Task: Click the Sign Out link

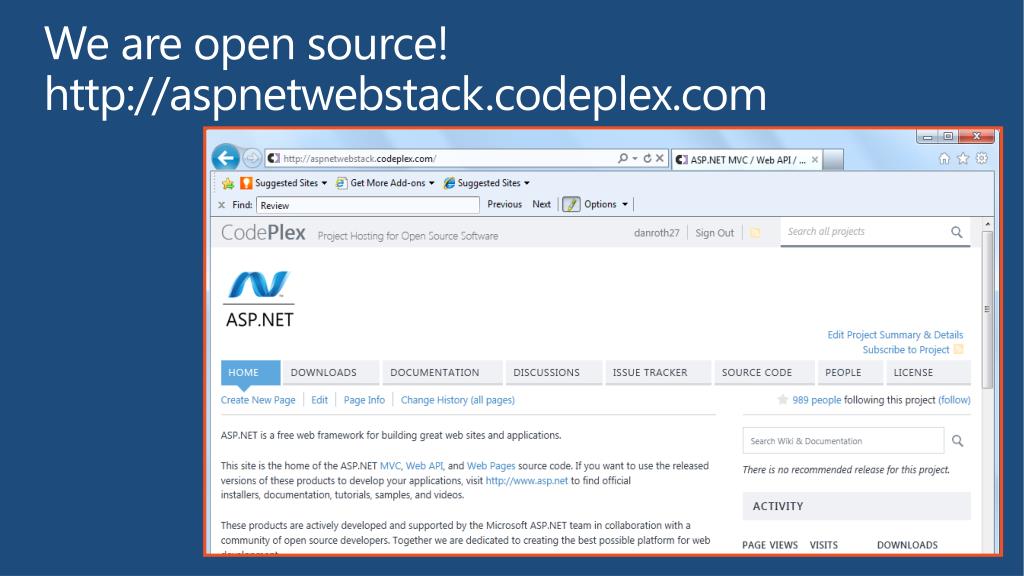Action: (x=714, y=233)
